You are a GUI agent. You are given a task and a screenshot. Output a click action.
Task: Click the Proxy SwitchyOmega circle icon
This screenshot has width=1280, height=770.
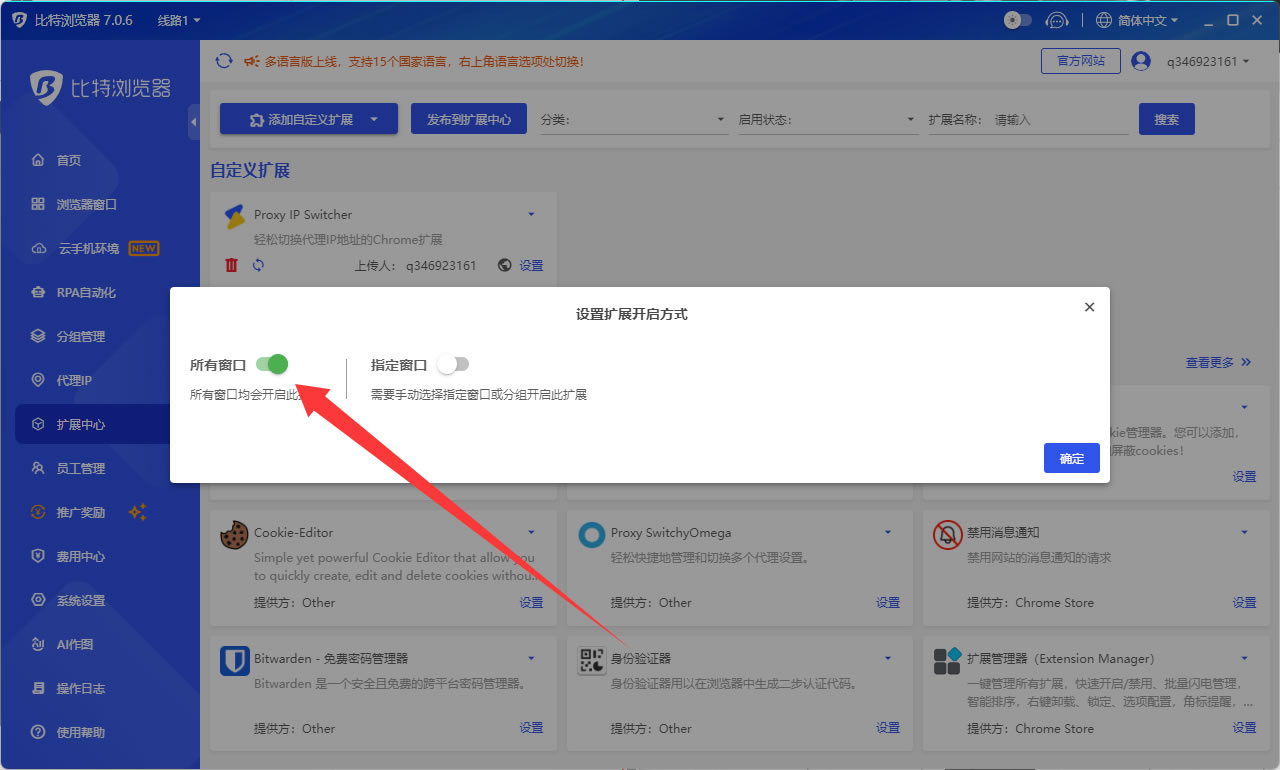(591, 535)
